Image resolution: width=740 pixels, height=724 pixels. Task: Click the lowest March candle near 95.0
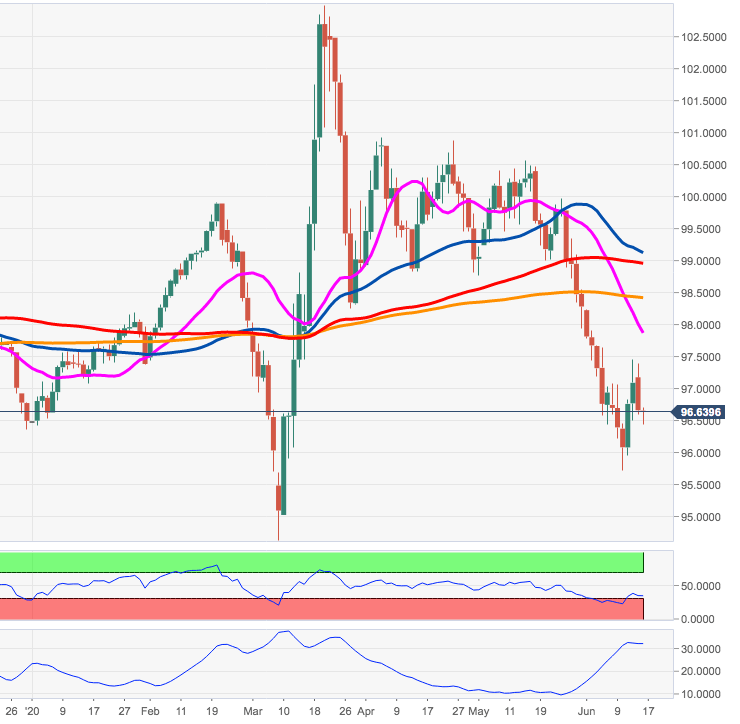[x=282, y=500]
